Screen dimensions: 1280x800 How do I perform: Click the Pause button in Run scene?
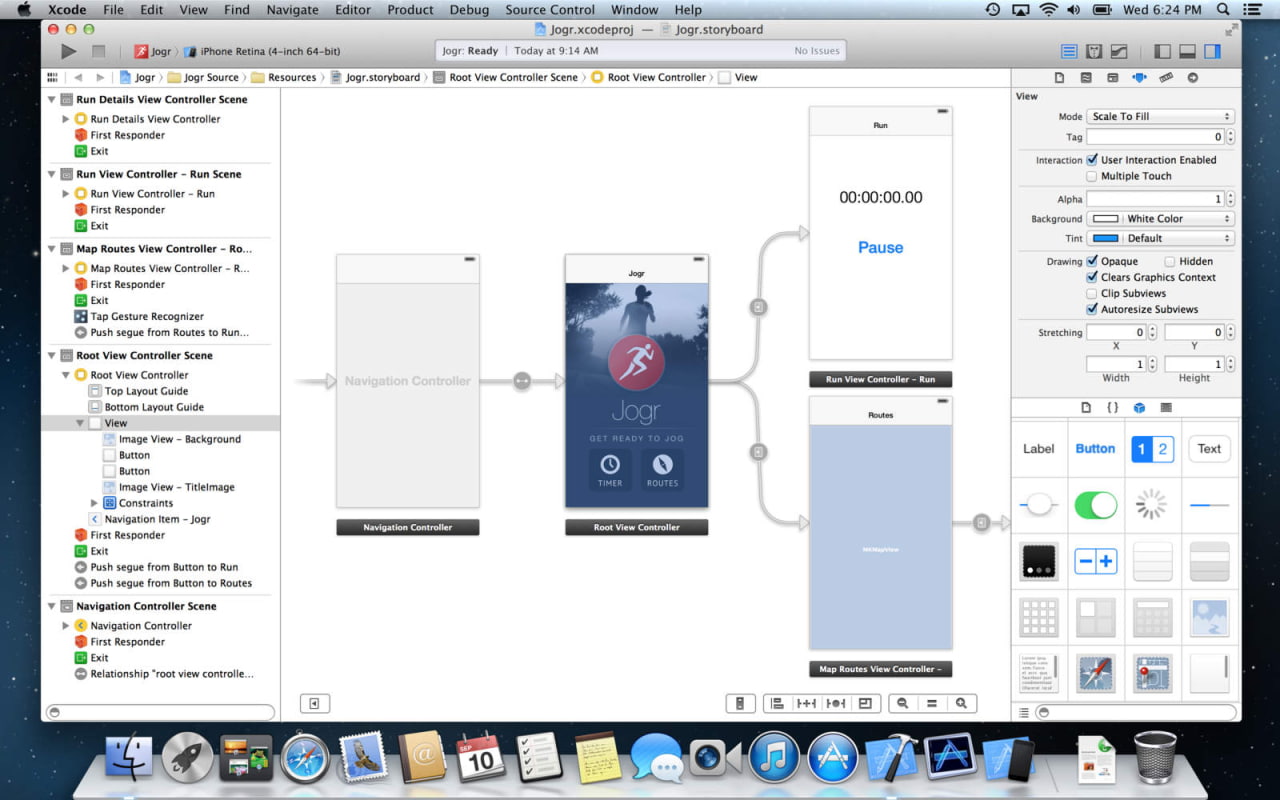880,247
